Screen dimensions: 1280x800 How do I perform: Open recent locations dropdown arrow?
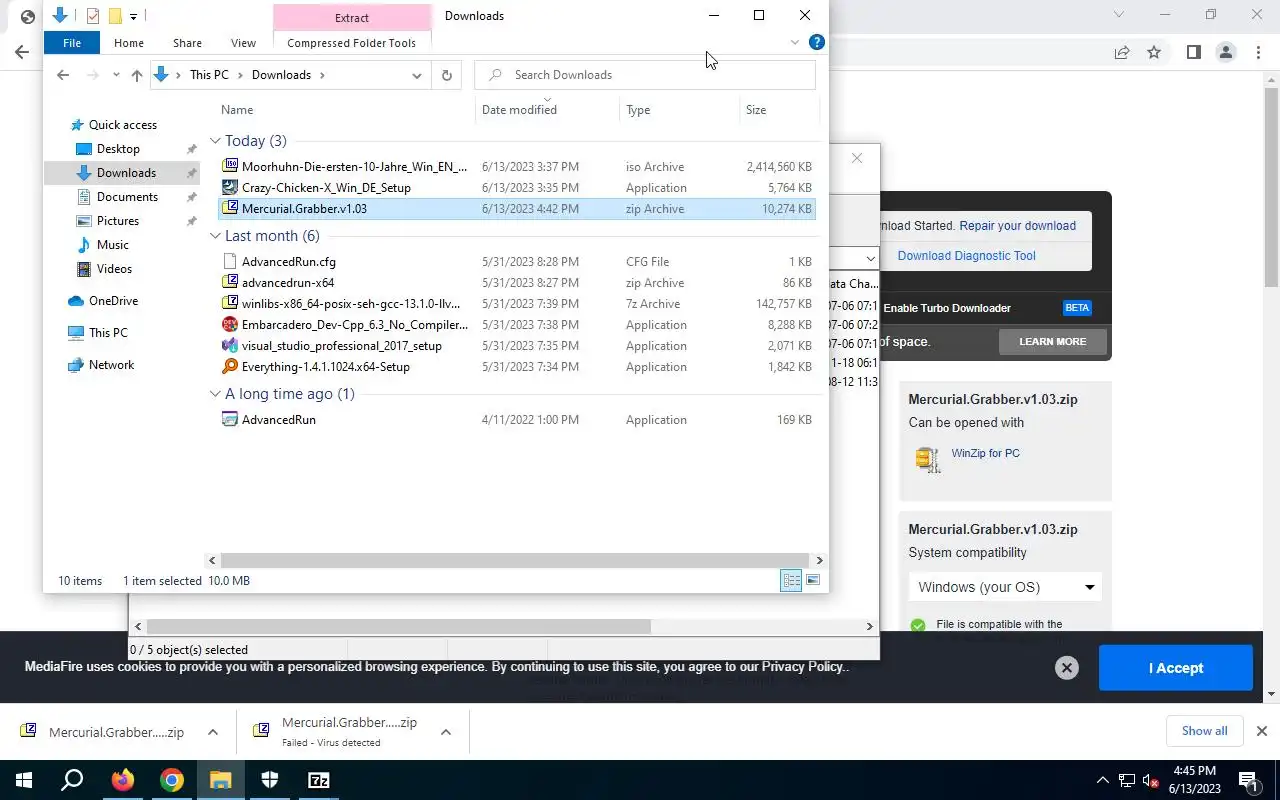116,75
